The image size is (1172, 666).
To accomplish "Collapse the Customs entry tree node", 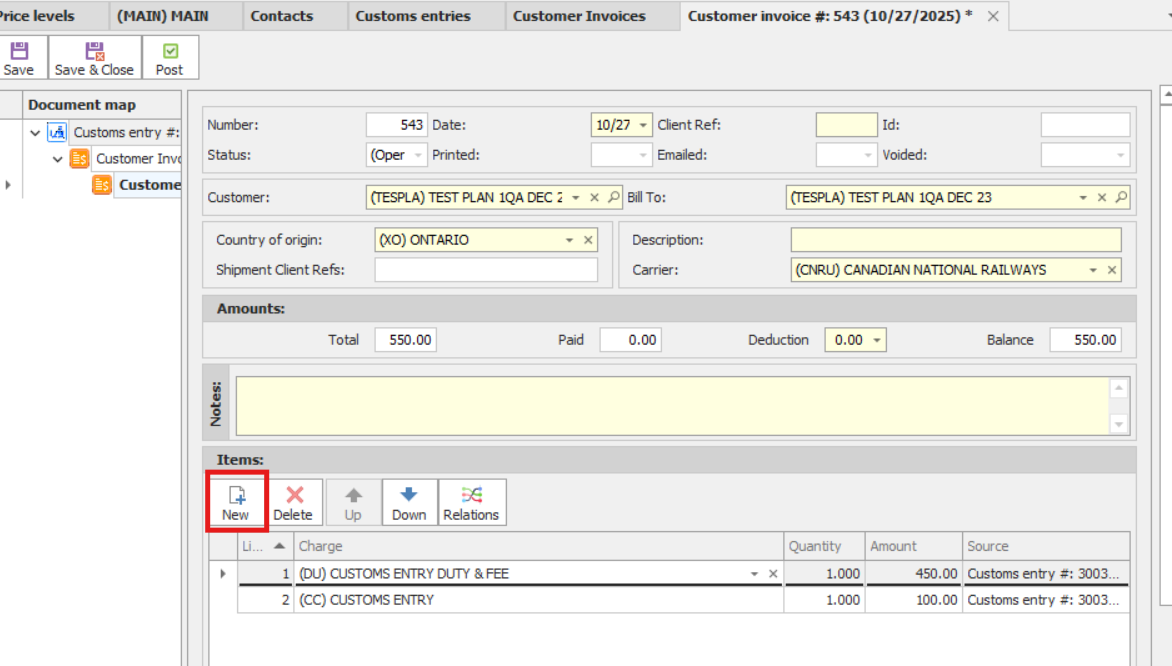I will (35, 131).
